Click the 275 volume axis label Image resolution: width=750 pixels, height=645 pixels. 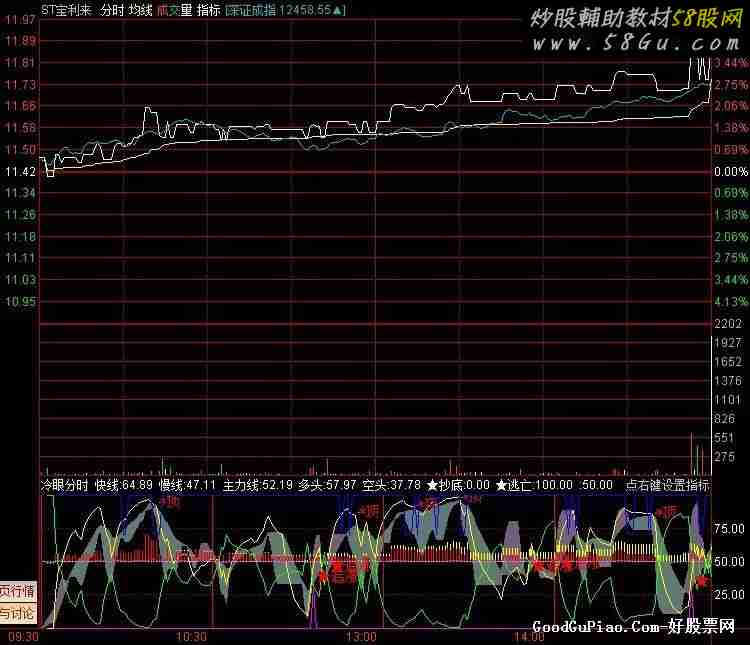(725, 457)
